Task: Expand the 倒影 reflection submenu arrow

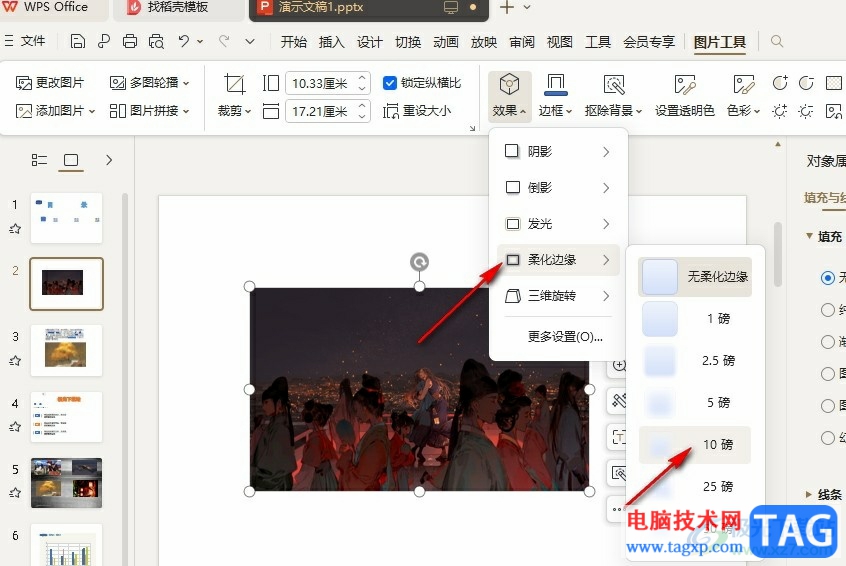Action: (x=606, y=188)
